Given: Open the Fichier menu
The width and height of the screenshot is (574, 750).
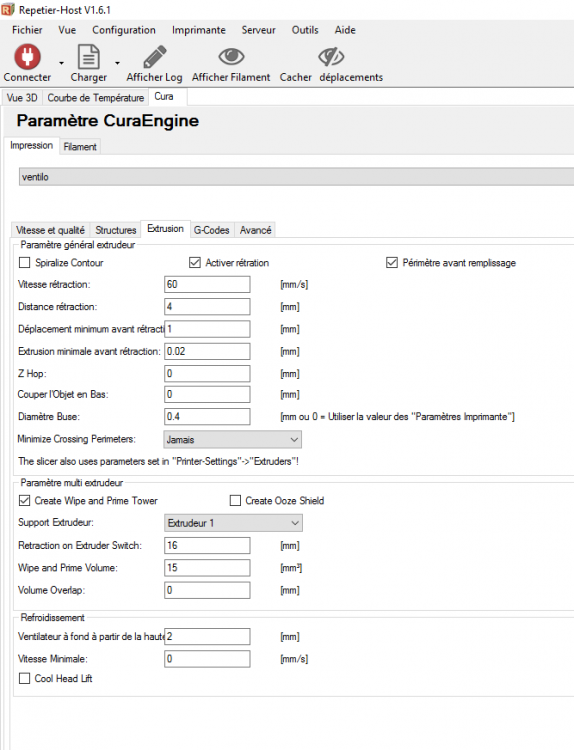Looking at the screenshot, I should [x=27, y=30].
